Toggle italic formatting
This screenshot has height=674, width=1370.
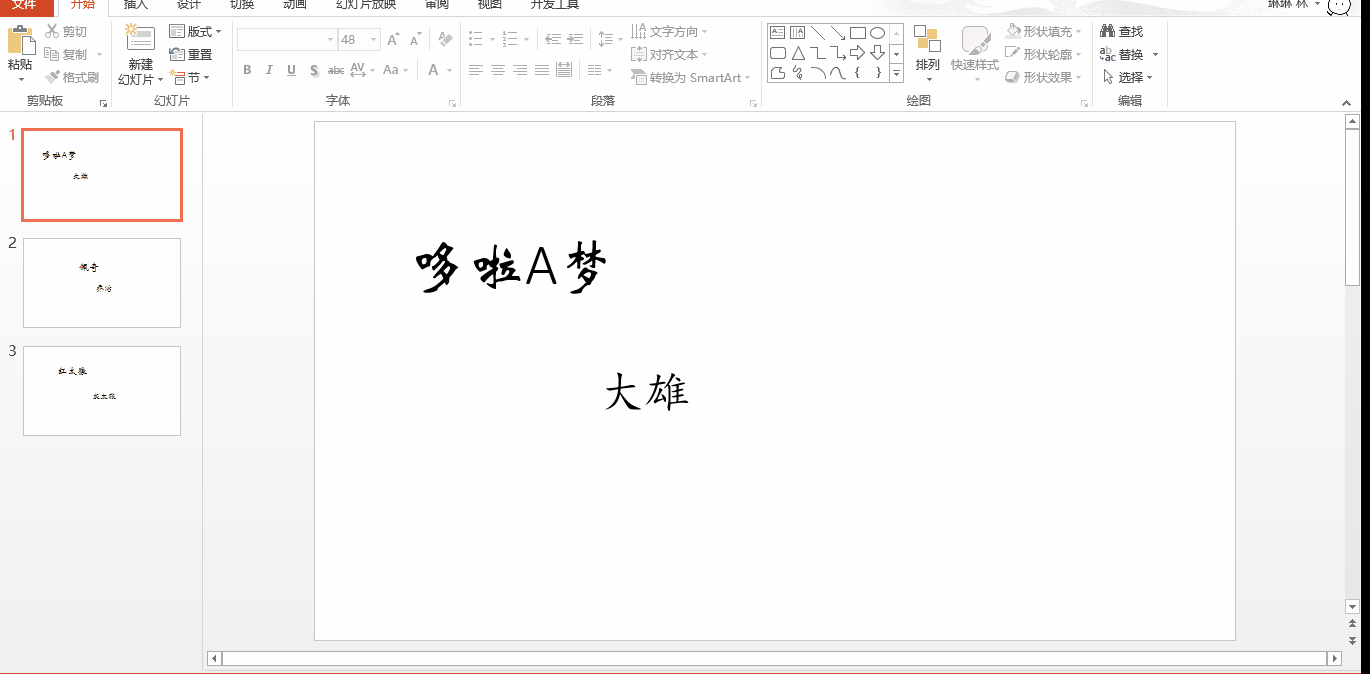coord(268,70)
